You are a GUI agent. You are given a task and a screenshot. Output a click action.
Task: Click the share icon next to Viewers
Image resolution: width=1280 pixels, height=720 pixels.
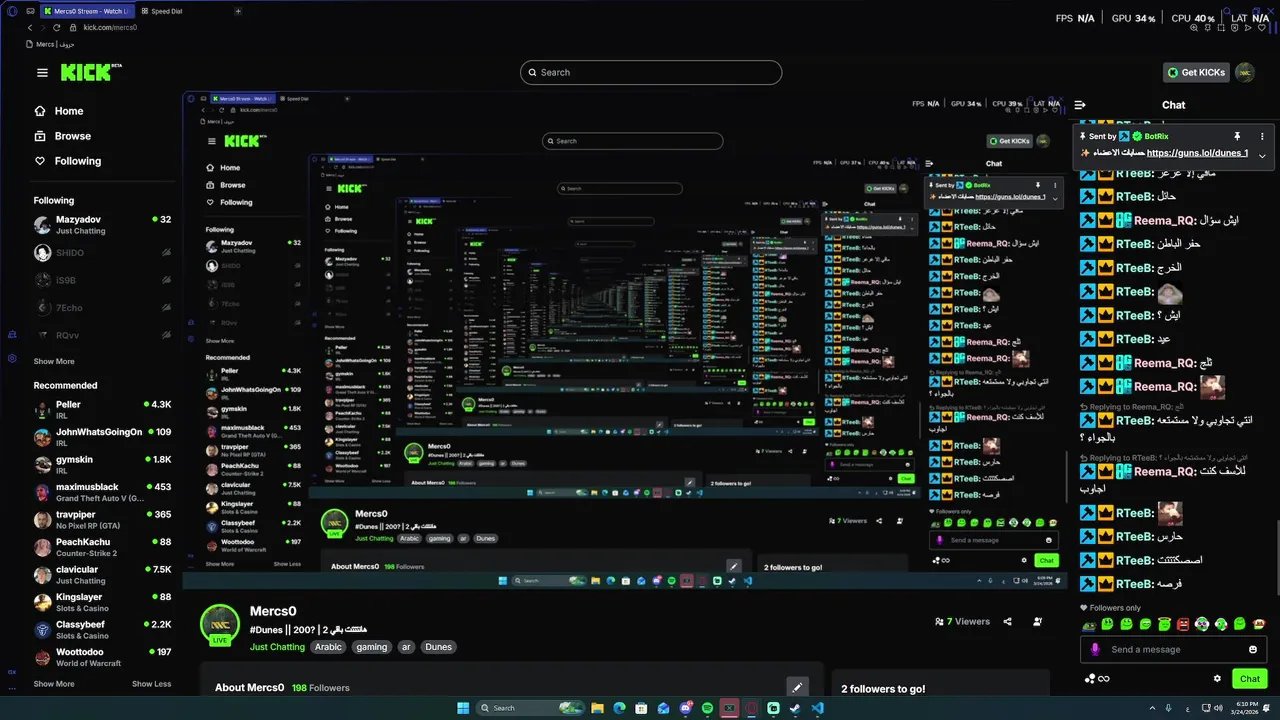(x=1007, y=621)
